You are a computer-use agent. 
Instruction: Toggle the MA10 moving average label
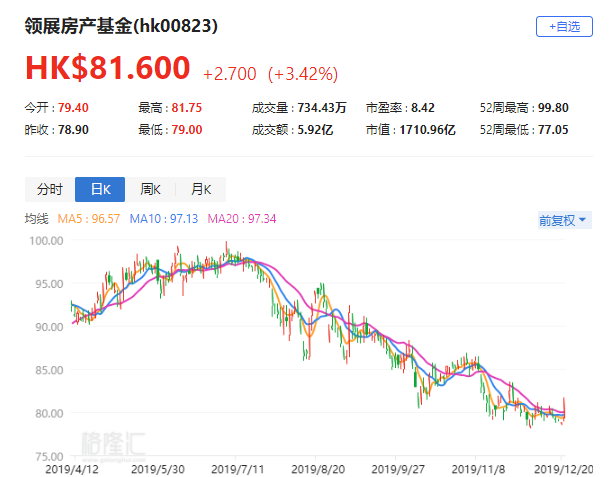tap(181, 219)
